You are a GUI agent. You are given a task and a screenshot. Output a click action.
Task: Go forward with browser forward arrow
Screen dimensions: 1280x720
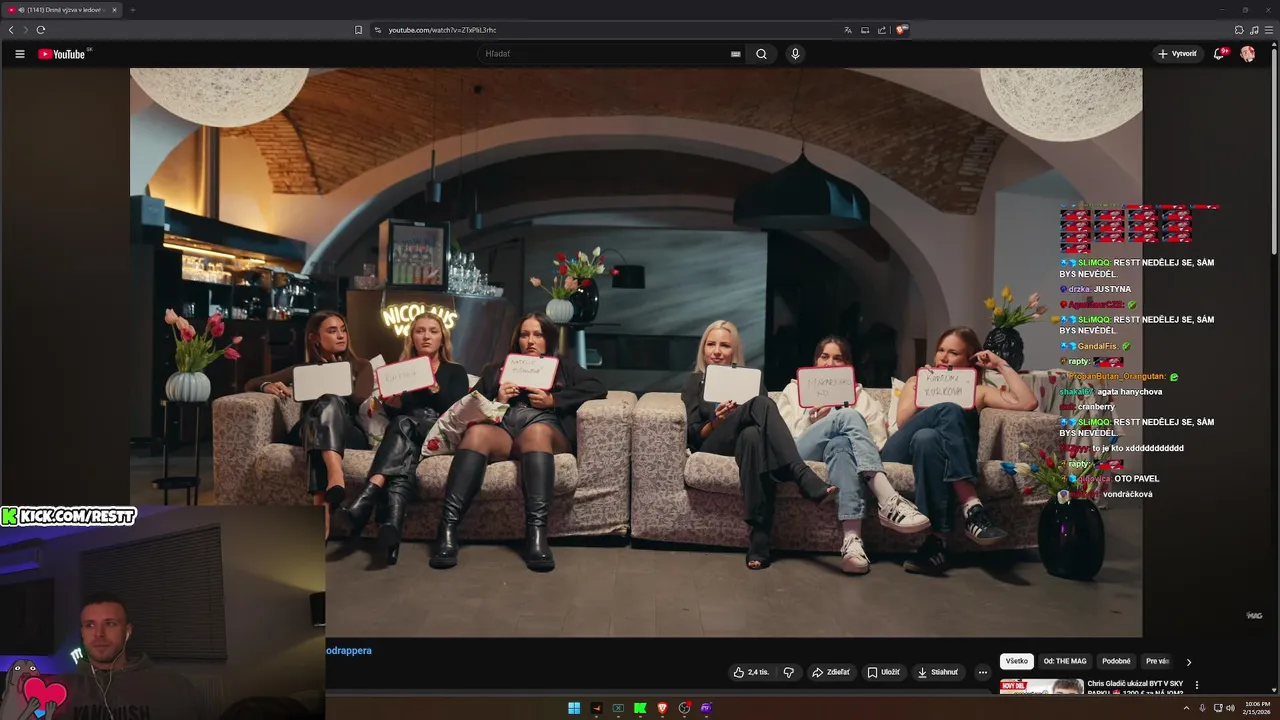[x=25, y=30]
